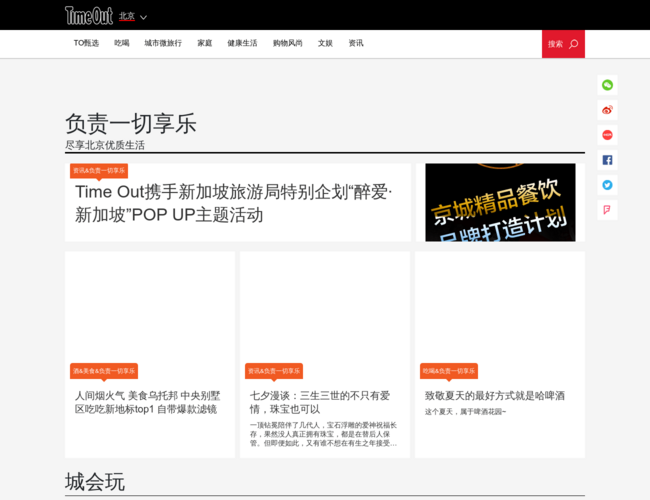Screen dimensions: 650x500
Task: Click the red 搜索 search button
Action: pyautogui.click(x=563, y=44)
